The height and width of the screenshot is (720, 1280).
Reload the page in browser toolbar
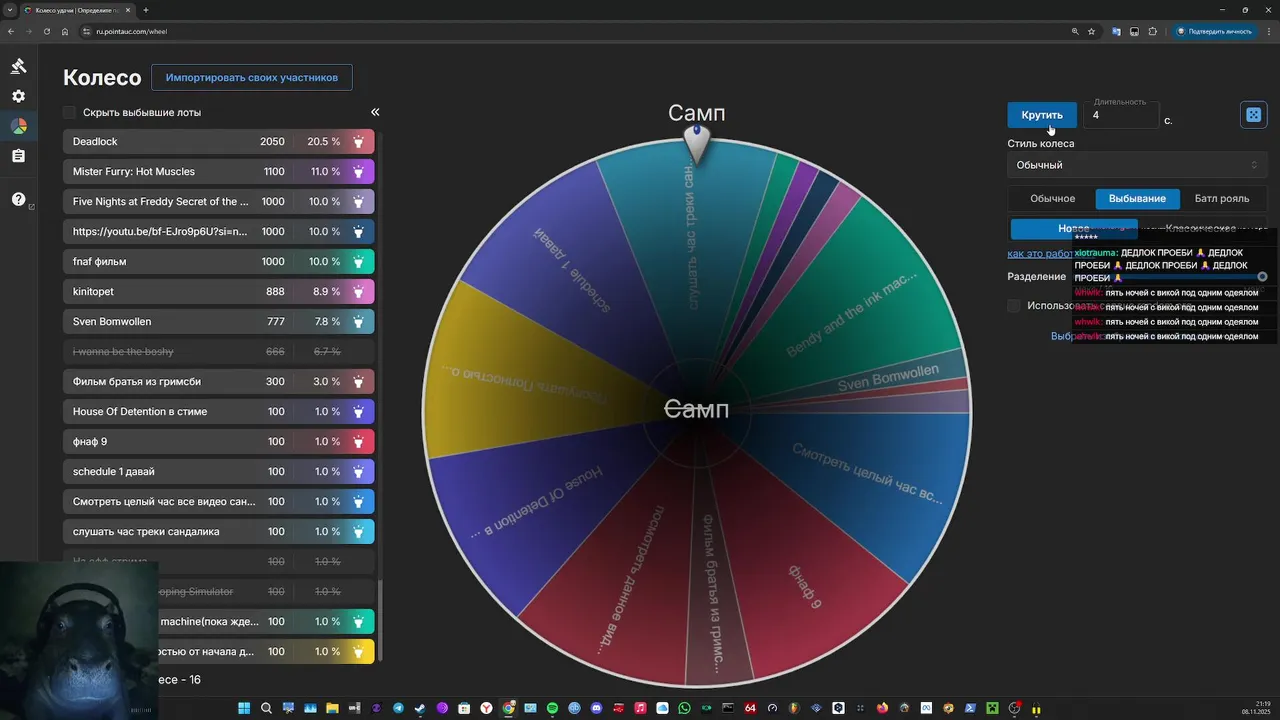point(45,31)
